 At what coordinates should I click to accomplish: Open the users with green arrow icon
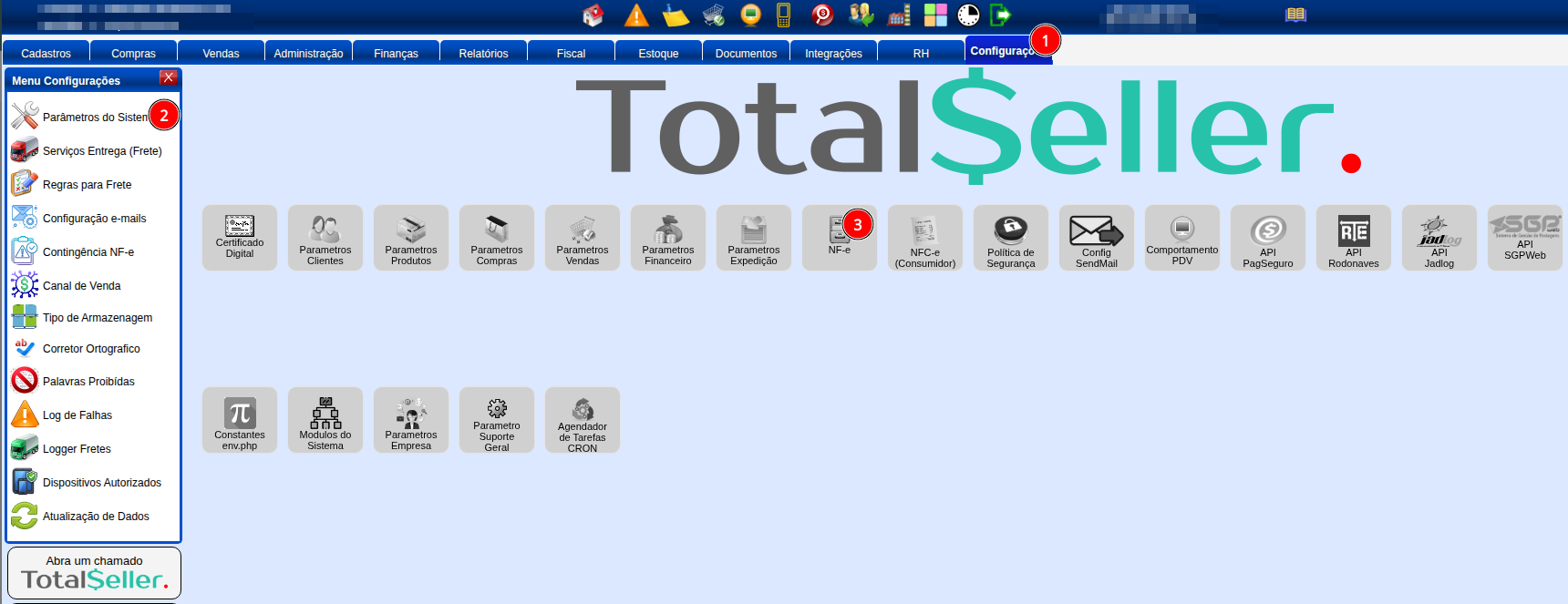tap(861, 15)
